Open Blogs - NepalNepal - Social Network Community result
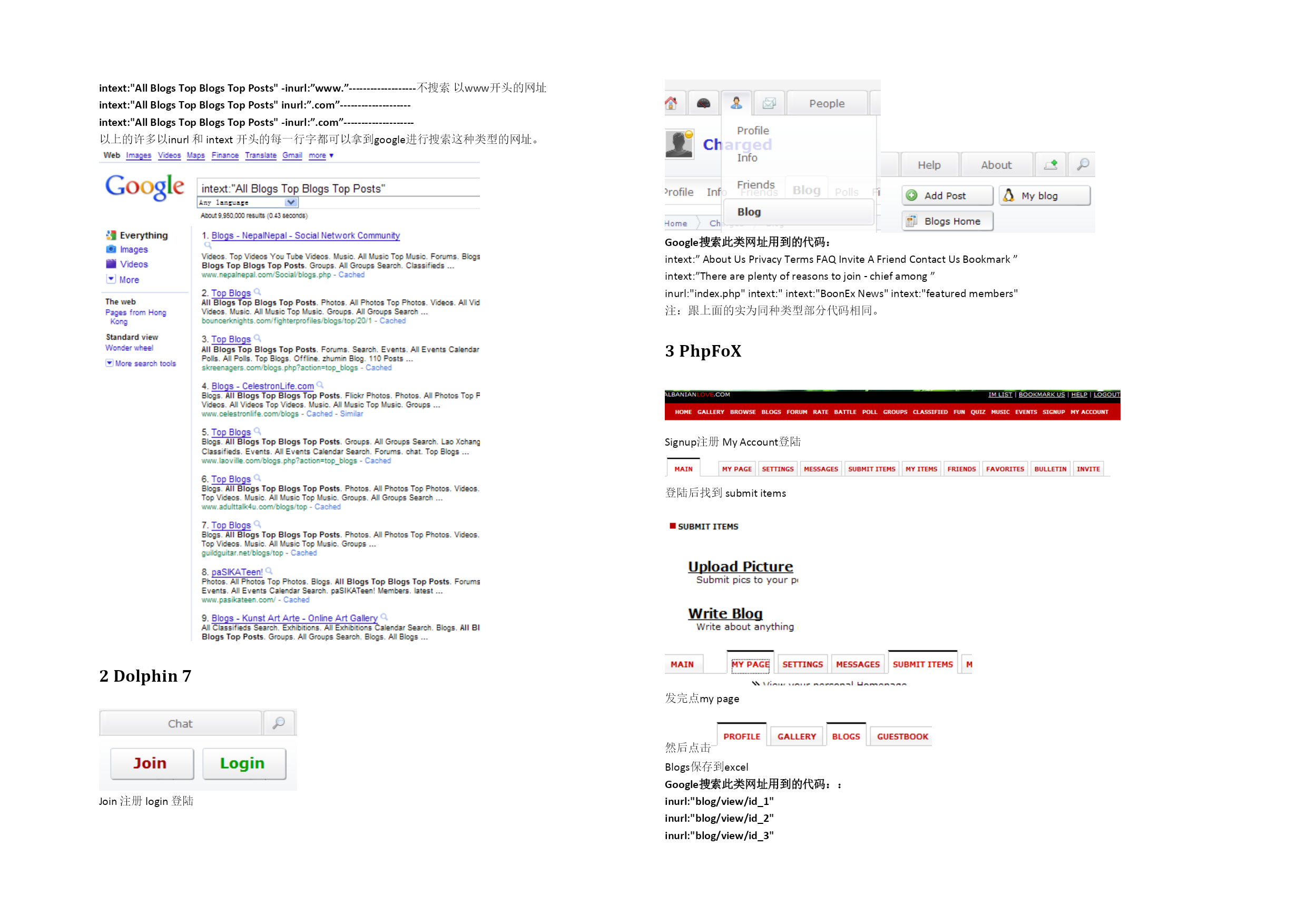 coord(306,235)
